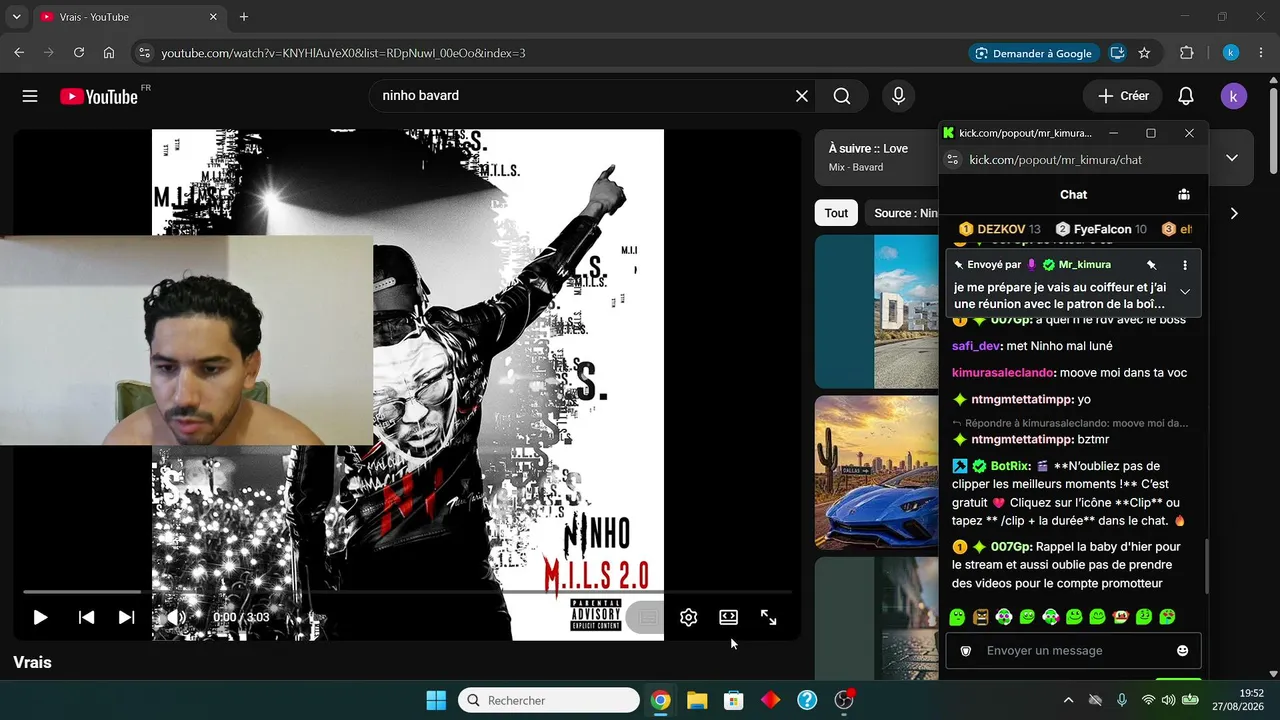Click the DEZKOV leaderboard entry
The image size is (1280, 720).
point(1000,229)
